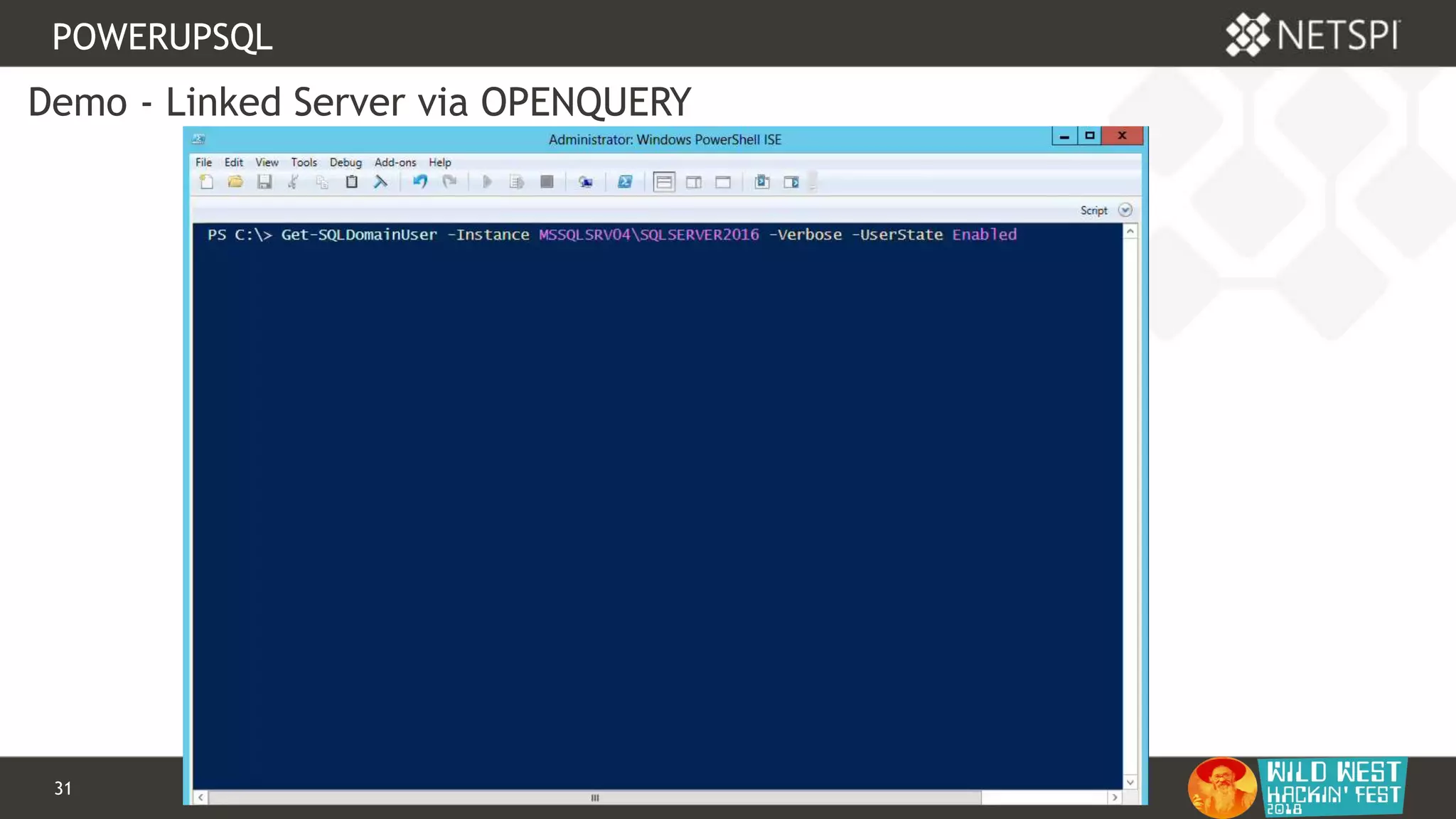
Task: Open the Edit menu
Action: pyautogui.click(x=234, y=162)
